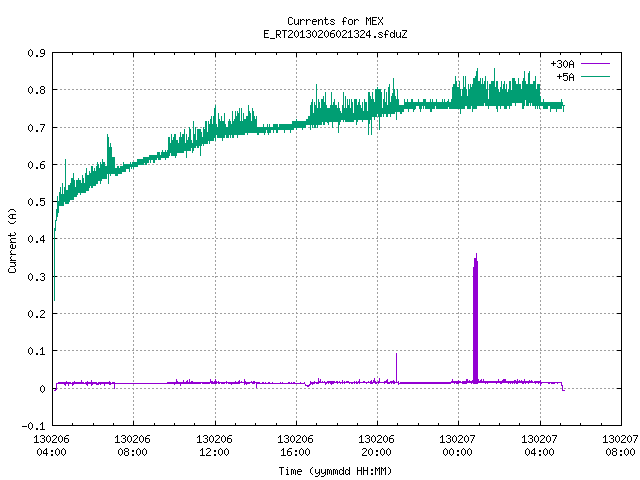640x480 pixels.
Task: Click the 130207 04:00 time tick label
Action: pos(539,446)
